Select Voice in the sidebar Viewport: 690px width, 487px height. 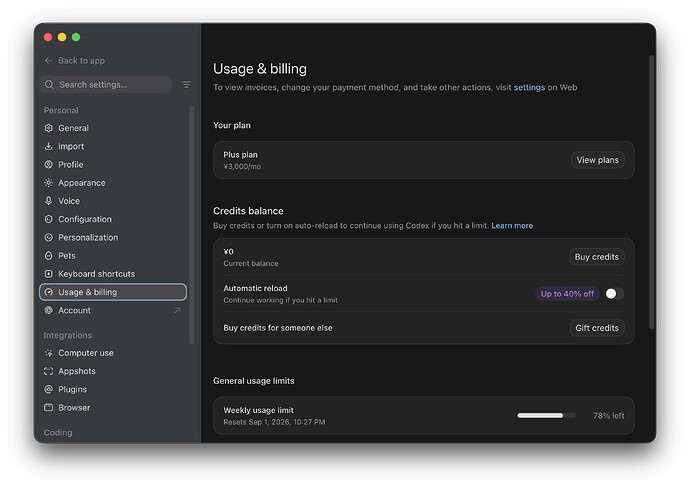(113, 201)
